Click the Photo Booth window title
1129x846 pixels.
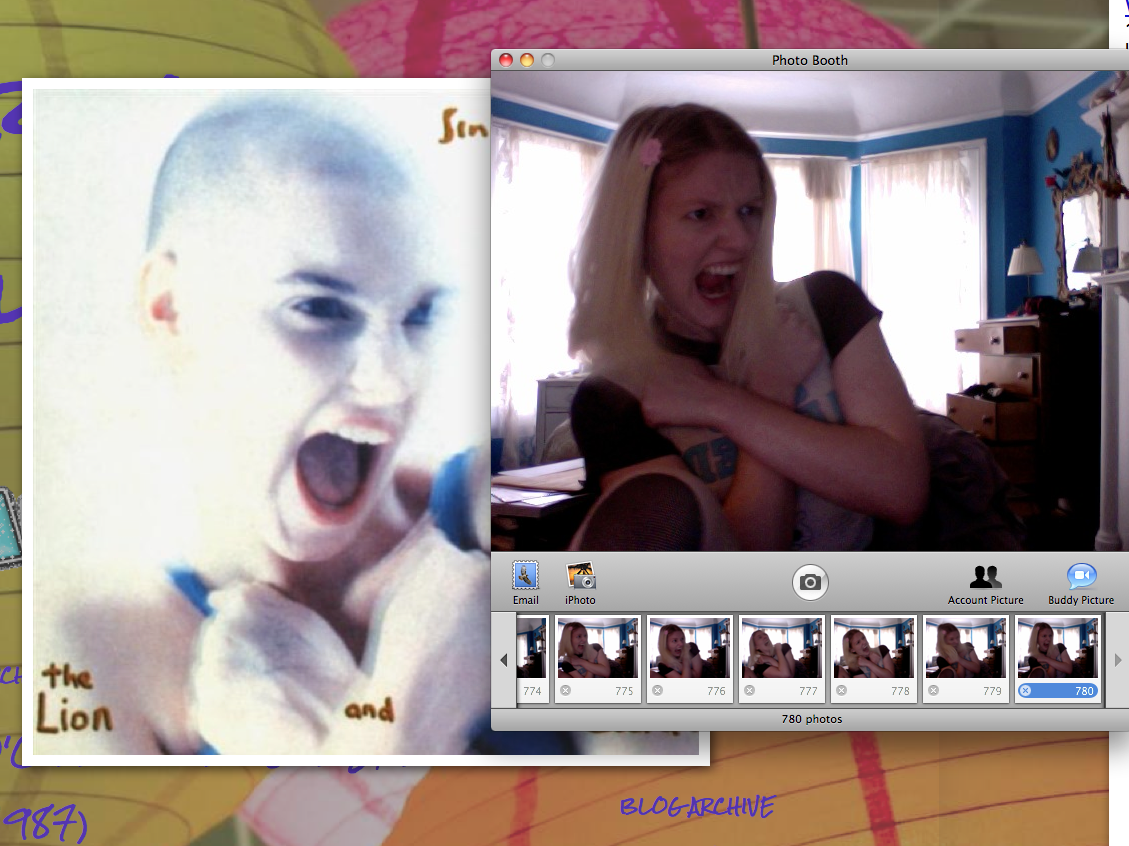pyautogui.click(x=809, y=60)
